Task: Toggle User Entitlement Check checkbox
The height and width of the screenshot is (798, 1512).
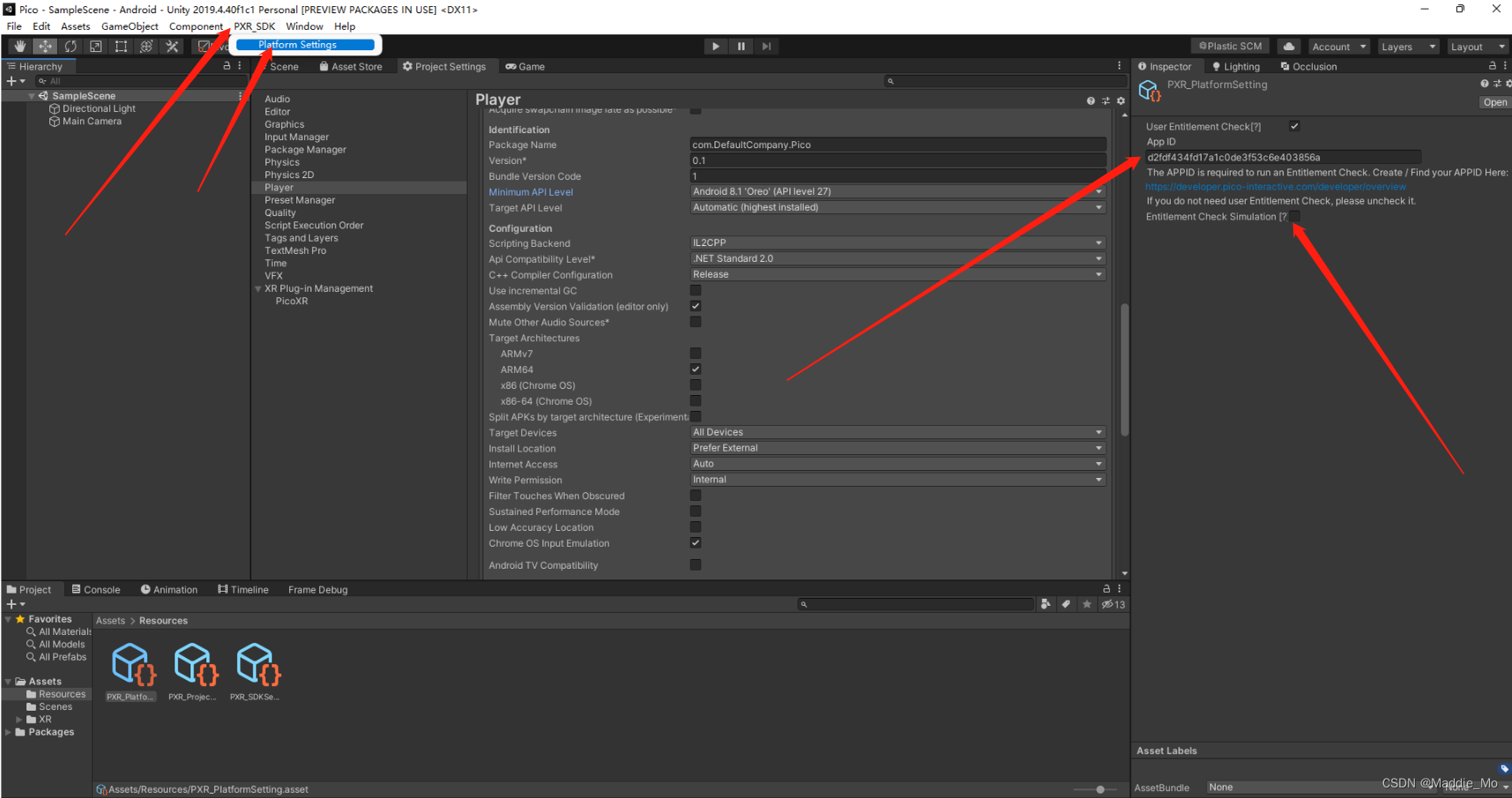Action: [x=1294, y=126]
